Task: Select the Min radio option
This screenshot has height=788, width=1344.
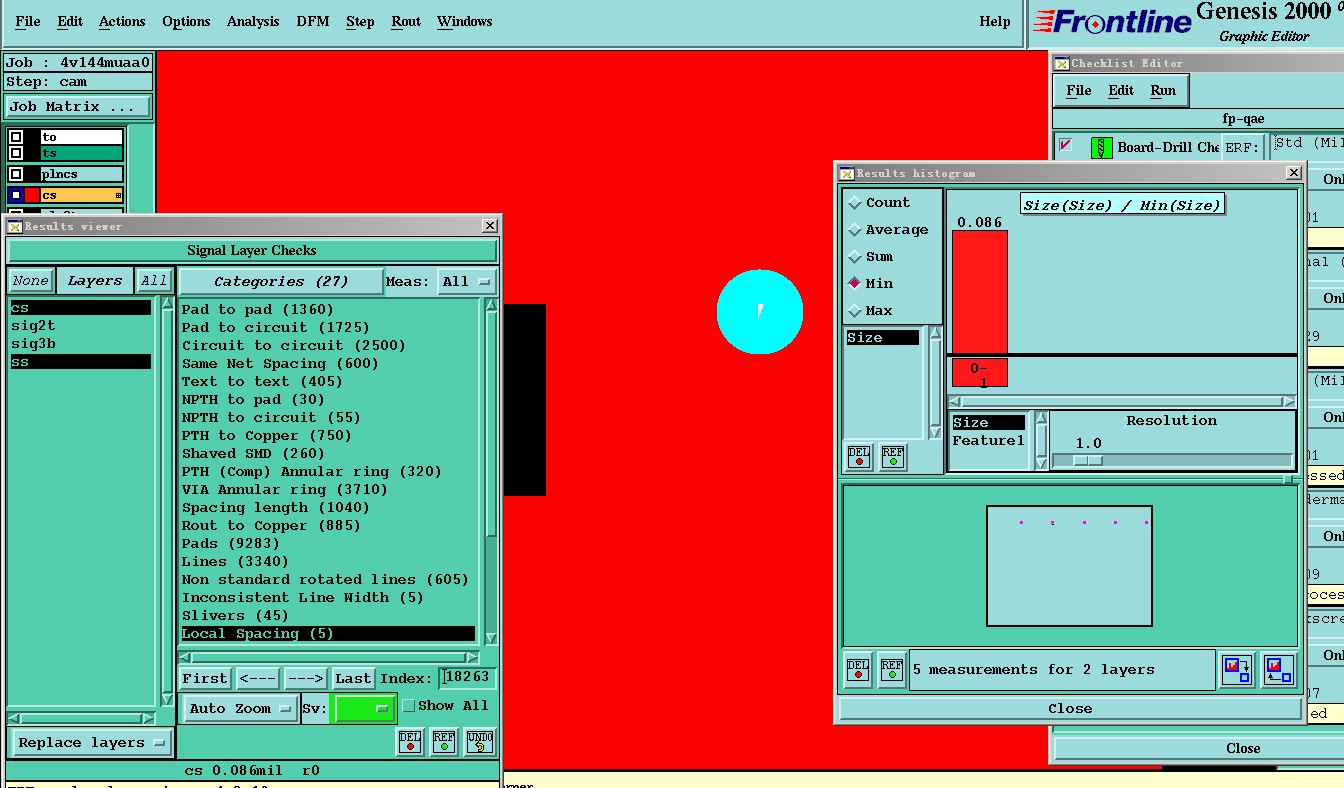Action: (855, 284)
